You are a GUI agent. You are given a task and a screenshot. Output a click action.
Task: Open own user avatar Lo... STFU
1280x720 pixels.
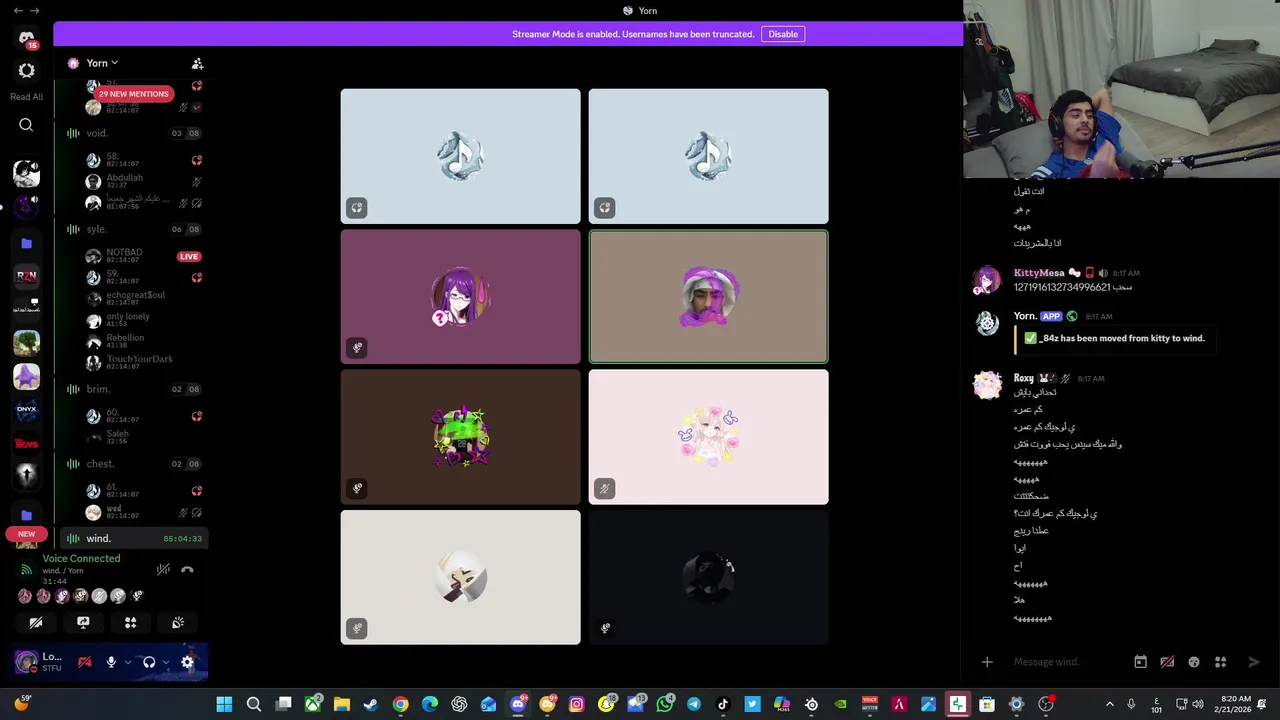pyautogui.click(x=27, y=662)
